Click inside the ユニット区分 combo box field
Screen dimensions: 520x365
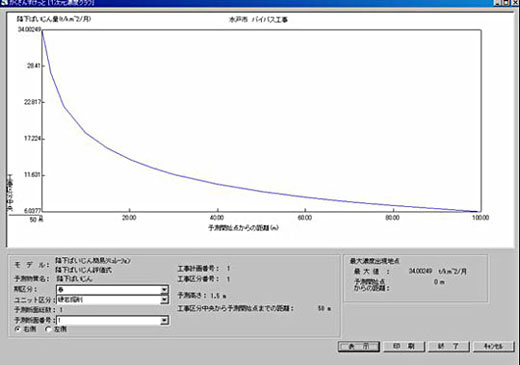[x=109, y=300]
